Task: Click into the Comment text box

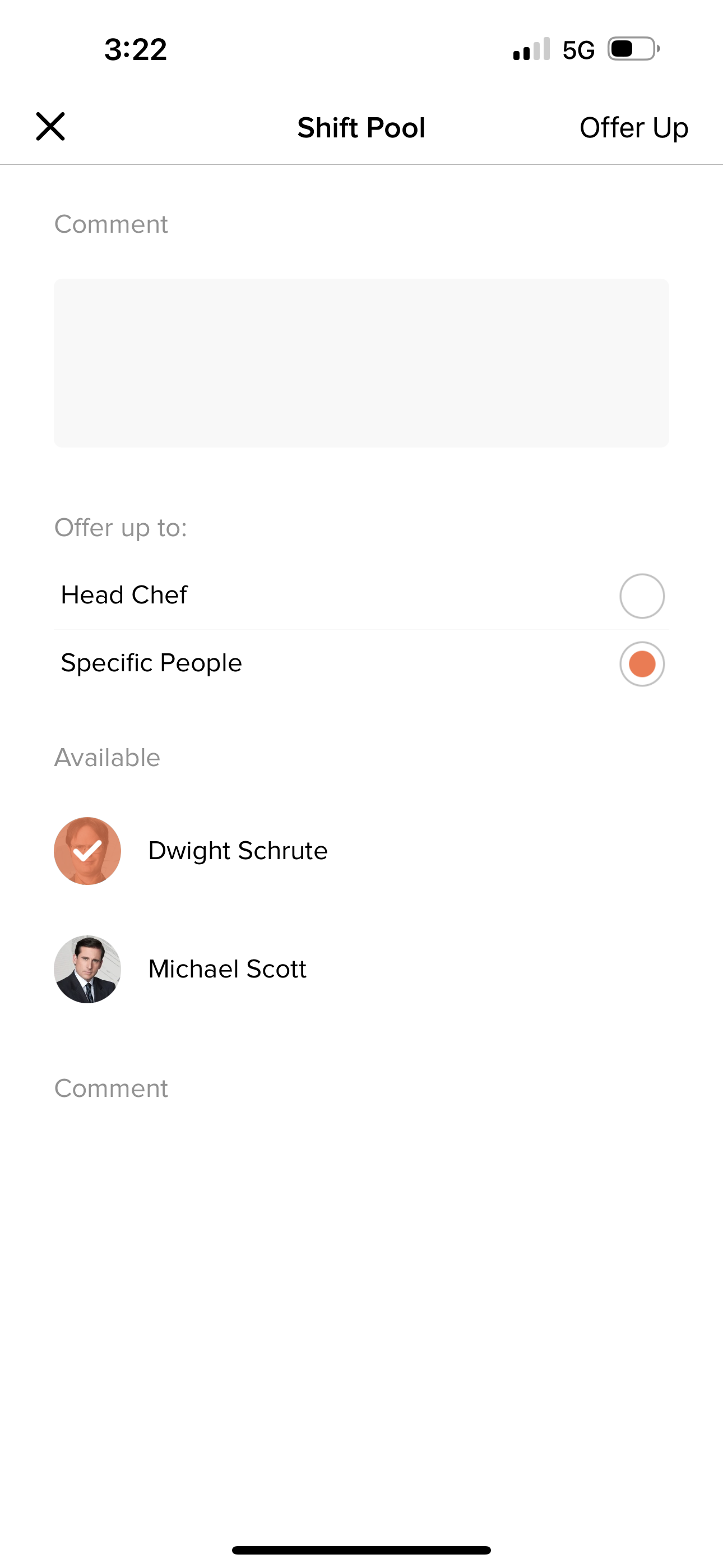Action: [361, 363]
